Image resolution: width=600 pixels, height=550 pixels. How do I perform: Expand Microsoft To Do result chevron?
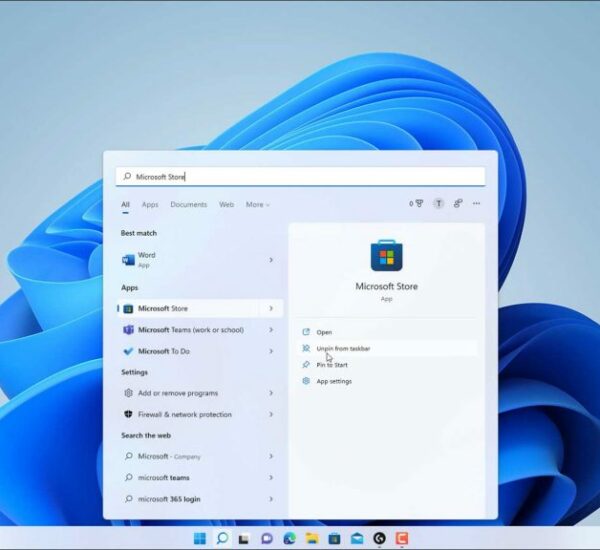pos(271,351)
